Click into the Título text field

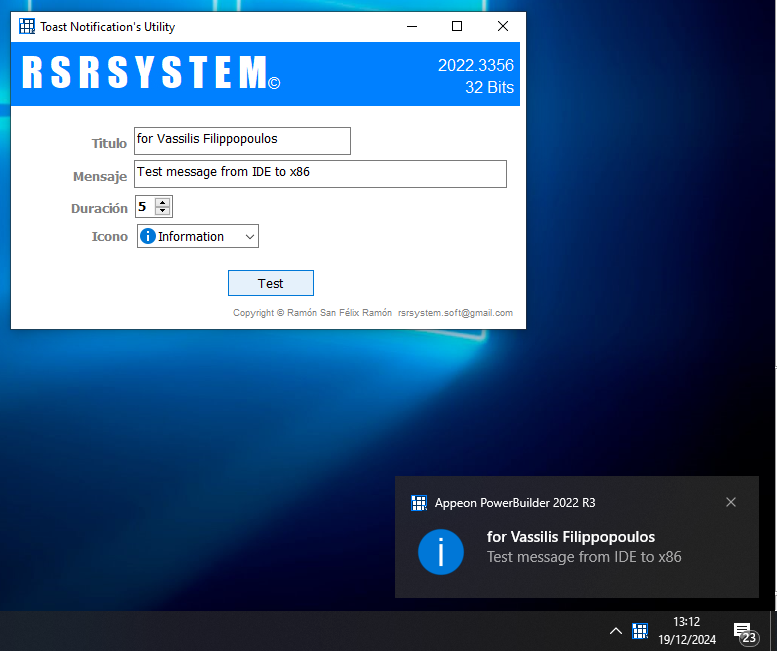(242, 141)
